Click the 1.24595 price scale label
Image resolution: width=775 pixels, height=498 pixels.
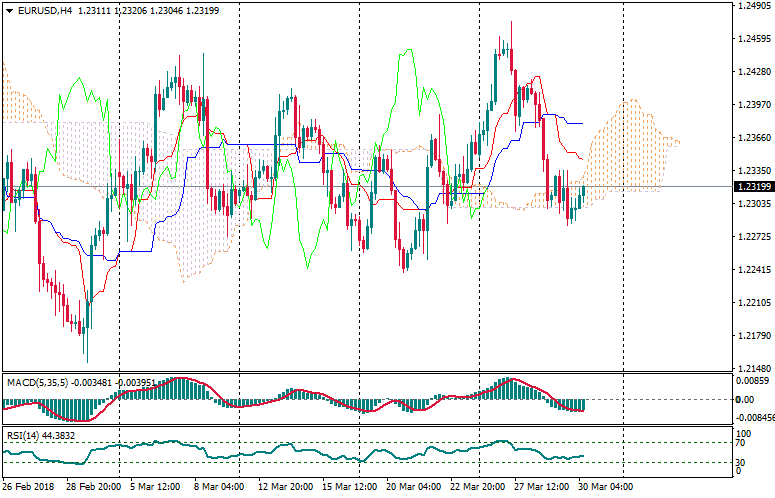coord(752,39)
